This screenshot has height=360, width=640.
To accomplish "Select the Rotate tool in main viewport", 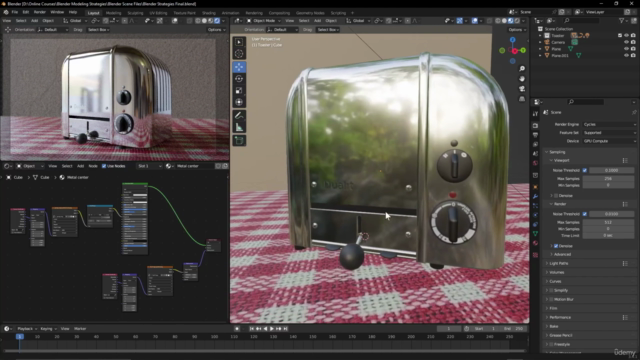I will 239,79.
